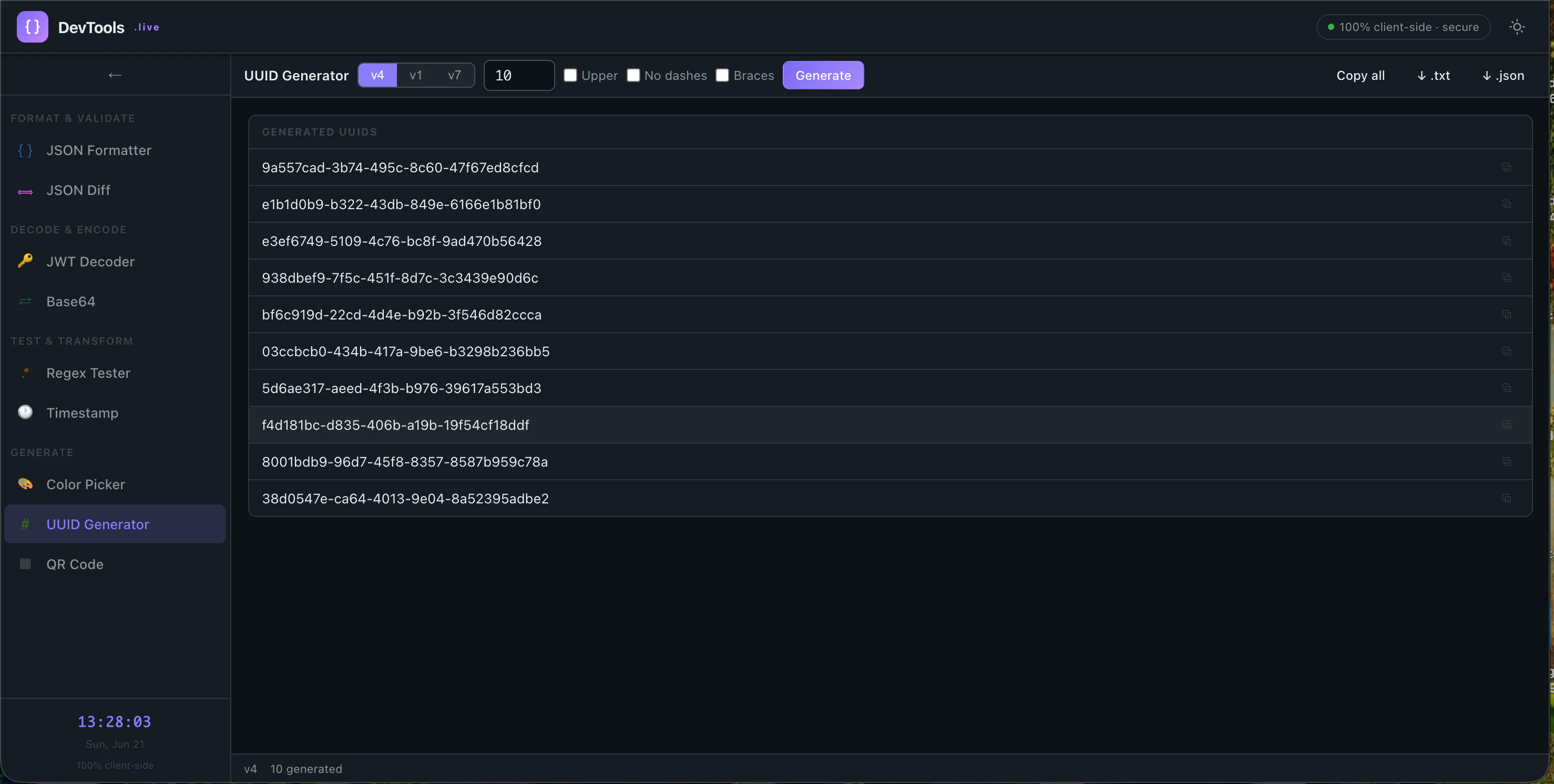Copy UUID starting with 938dbef9
The height and width of the screenshot is (784, 1554).
1506,277
